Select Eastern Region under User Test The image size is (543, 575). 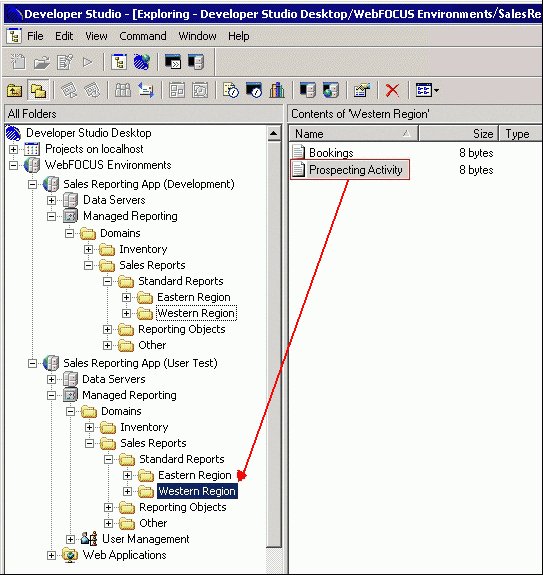point(195,475)
